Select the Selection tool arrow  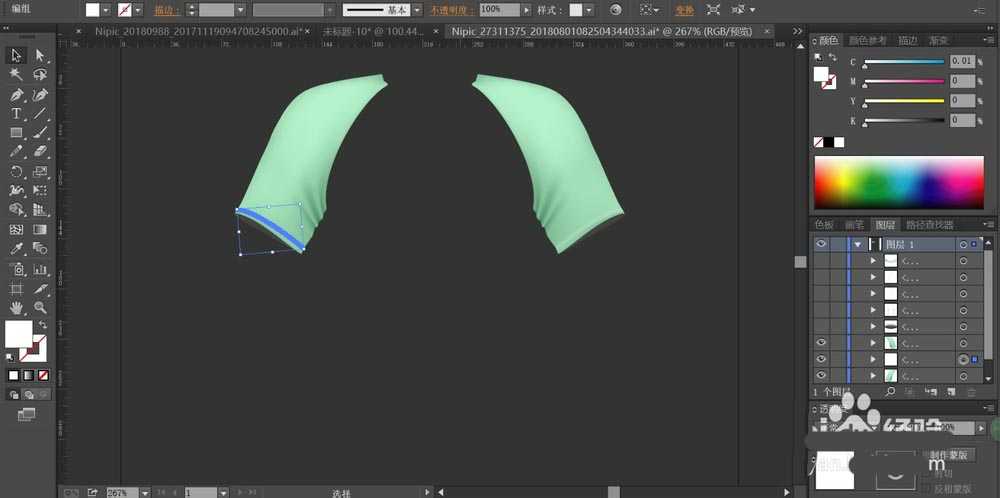[x=17, y=55]
